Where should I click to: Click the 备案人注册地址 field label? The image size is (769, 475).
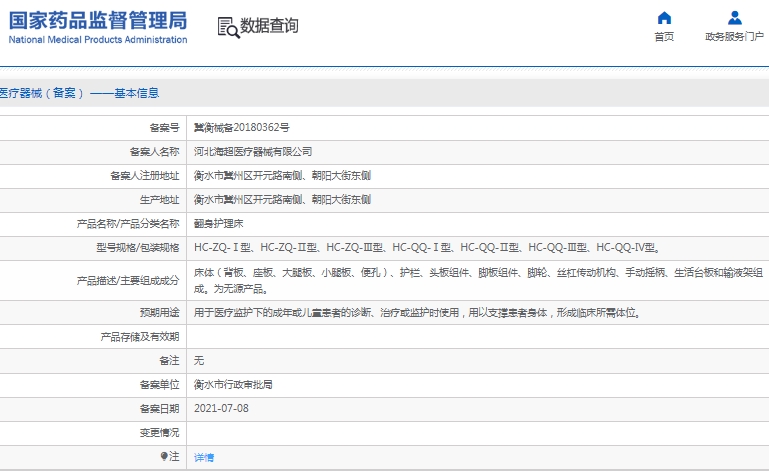pos(145,176)
